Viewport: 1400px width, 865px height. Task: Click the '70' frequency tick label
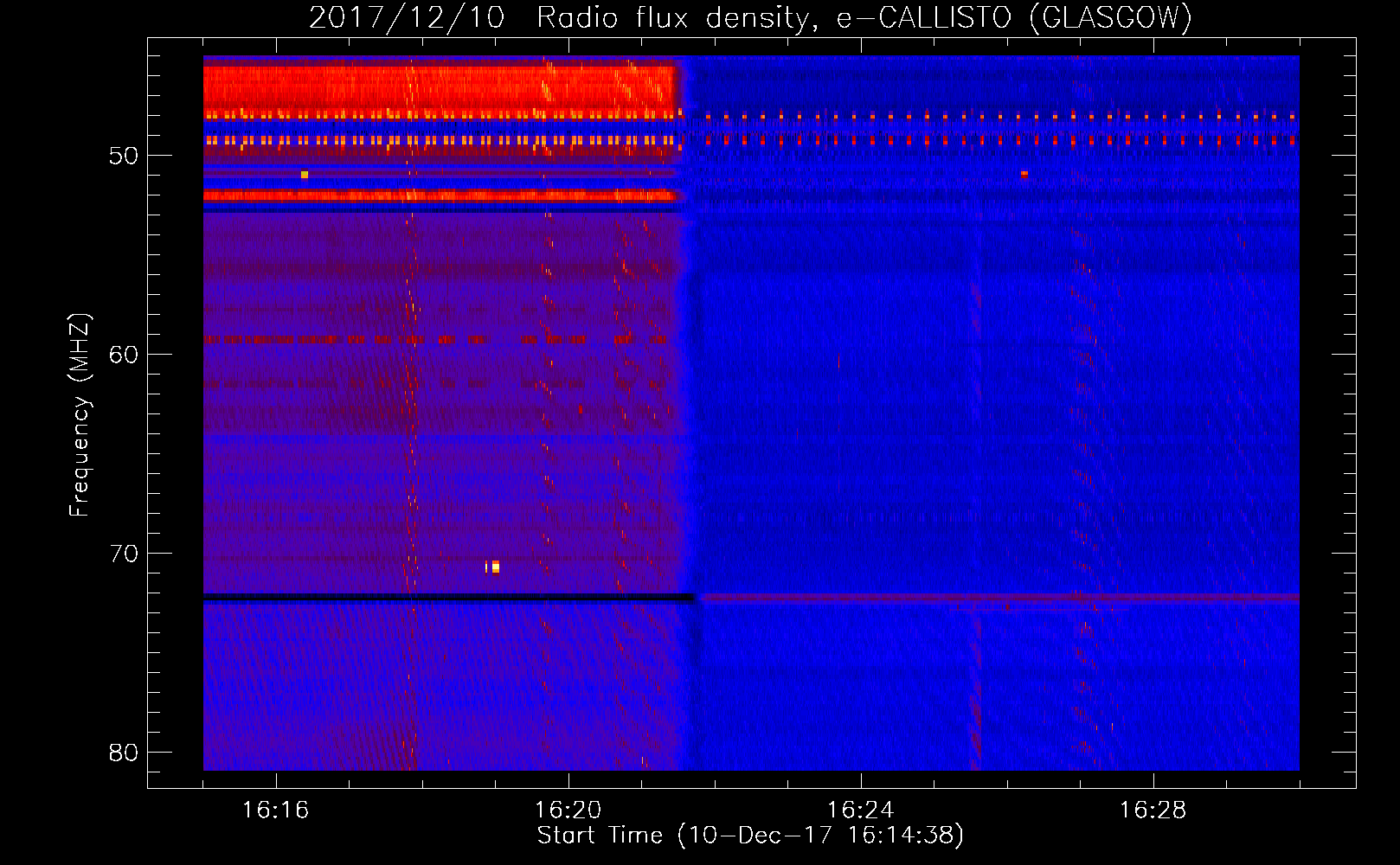(x=124, y=554)
